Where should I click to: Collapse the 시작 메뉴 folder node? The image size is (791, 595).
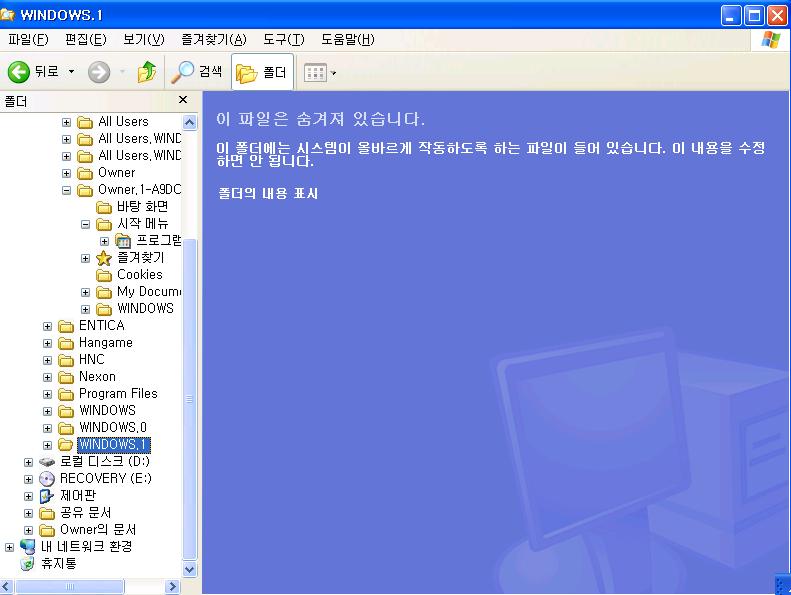86,224
